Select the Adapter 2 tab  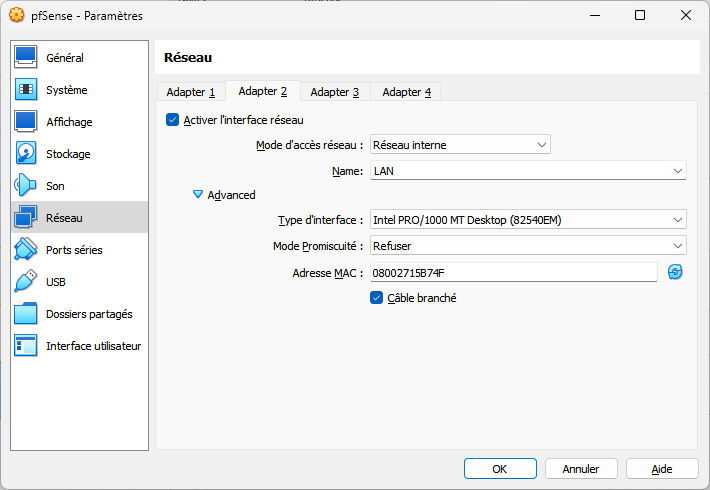[x=263, y=91]
